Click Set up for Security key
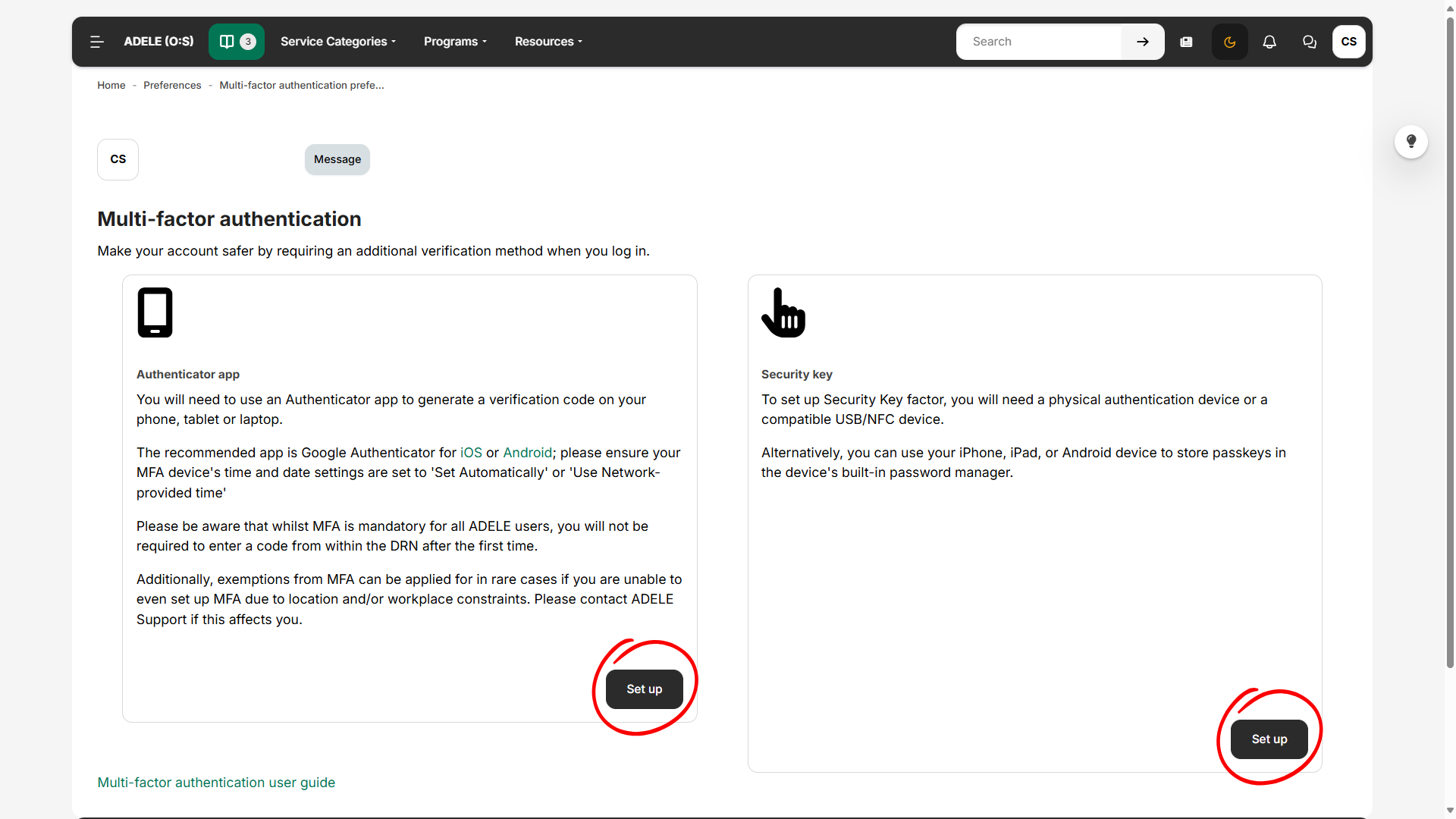The height and width of the screenshot is (819, 1456). pyautogui.click(x=1269, y=739)
